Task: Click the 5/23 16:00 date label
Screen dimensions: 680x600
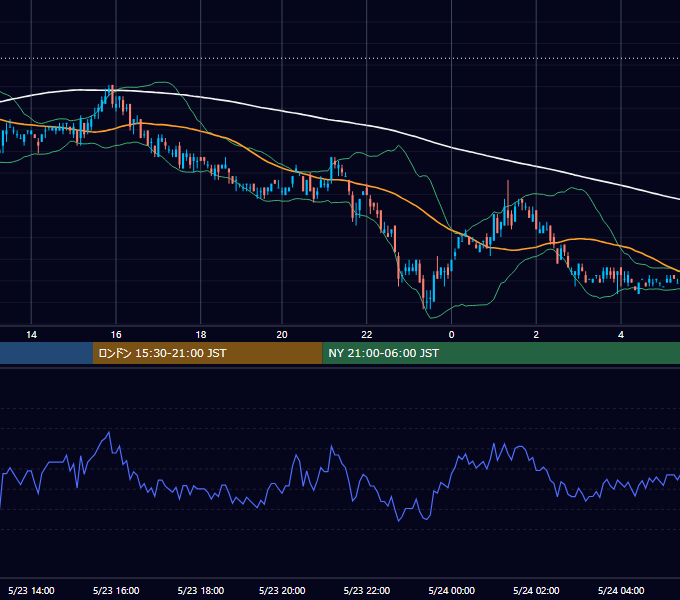Action: pos(116,590)
